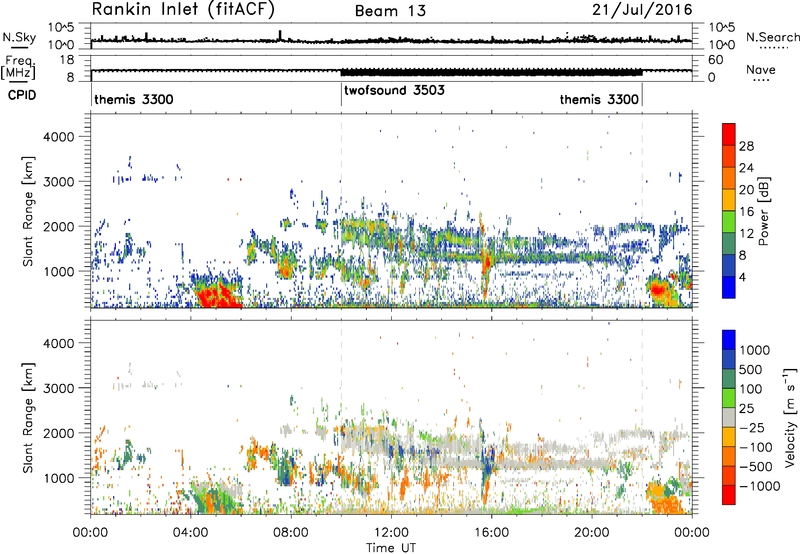Click the '16' label on power colorbar
The image size is (800, 554).
point(746,212)
